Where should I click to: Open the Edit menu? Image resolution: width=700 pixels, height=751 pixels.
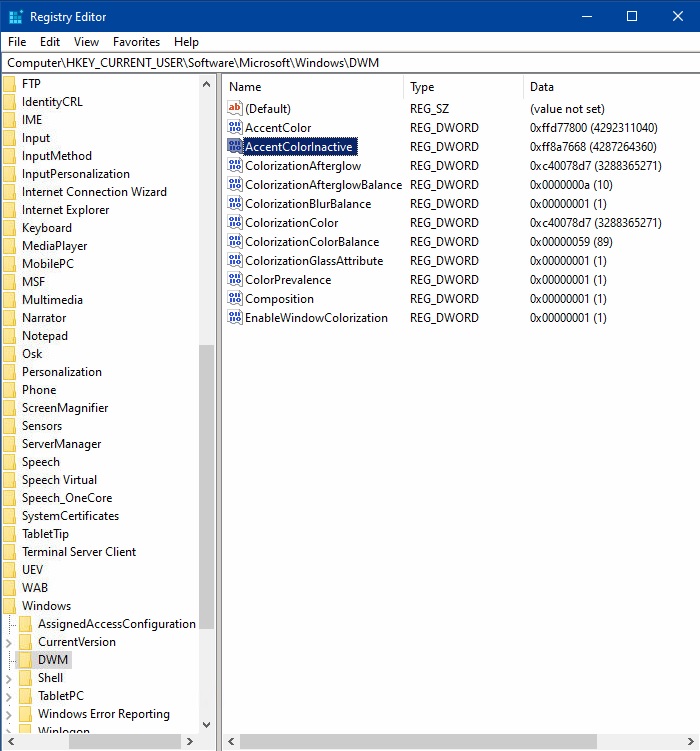pos(50,42)
